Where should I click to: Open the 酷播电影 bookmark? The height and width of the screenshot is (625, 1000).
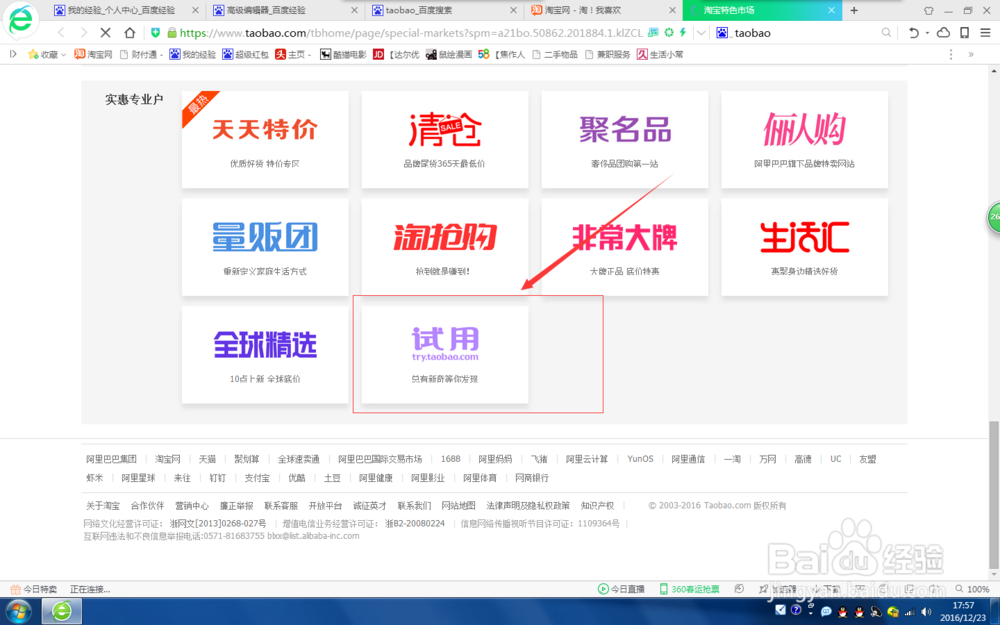click(343, 55)
